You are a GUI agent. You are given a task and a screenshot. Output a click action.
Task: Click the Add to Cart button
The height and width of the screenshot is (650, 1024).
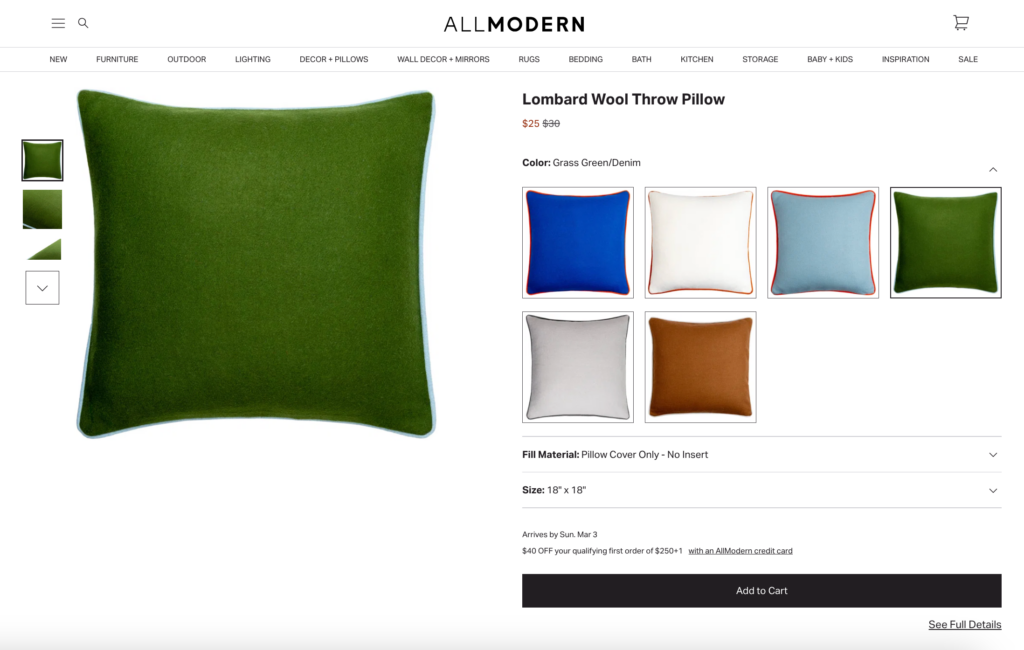761,591
